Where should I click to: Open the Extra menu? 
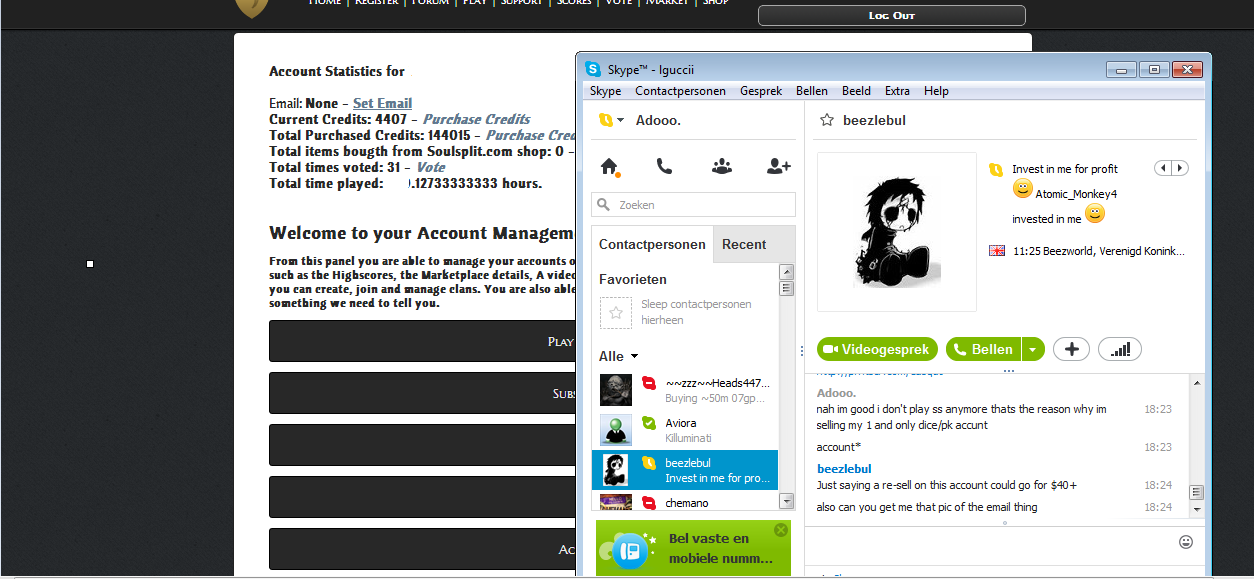(x=897, y=91)
